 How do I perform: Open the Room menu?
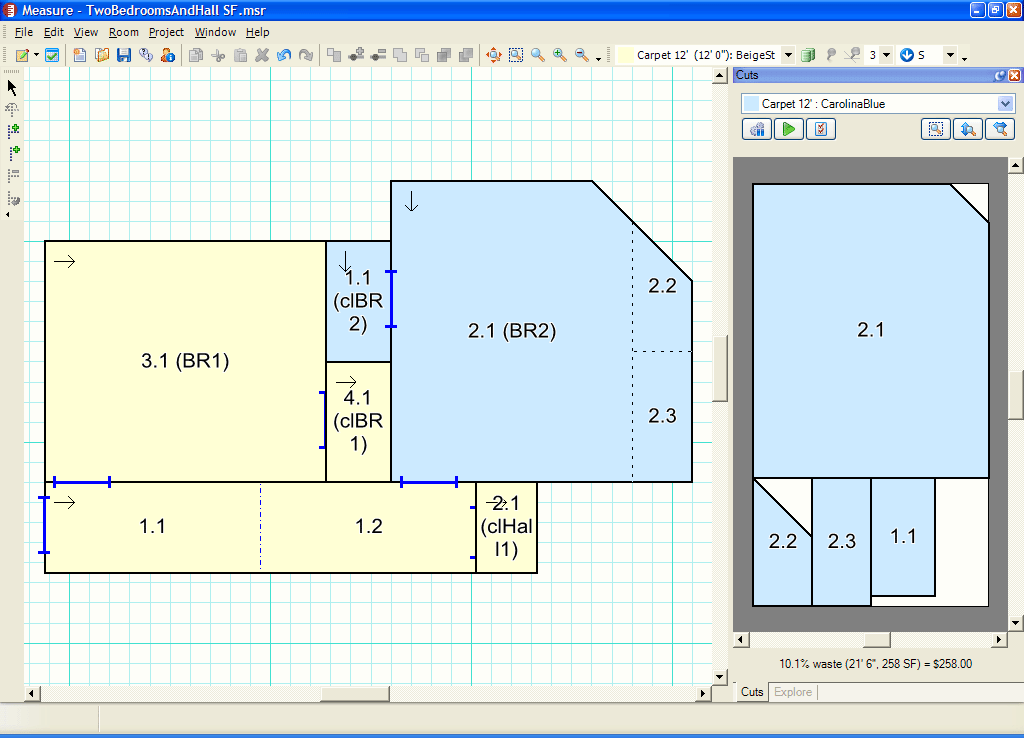(x=124, y=32)
